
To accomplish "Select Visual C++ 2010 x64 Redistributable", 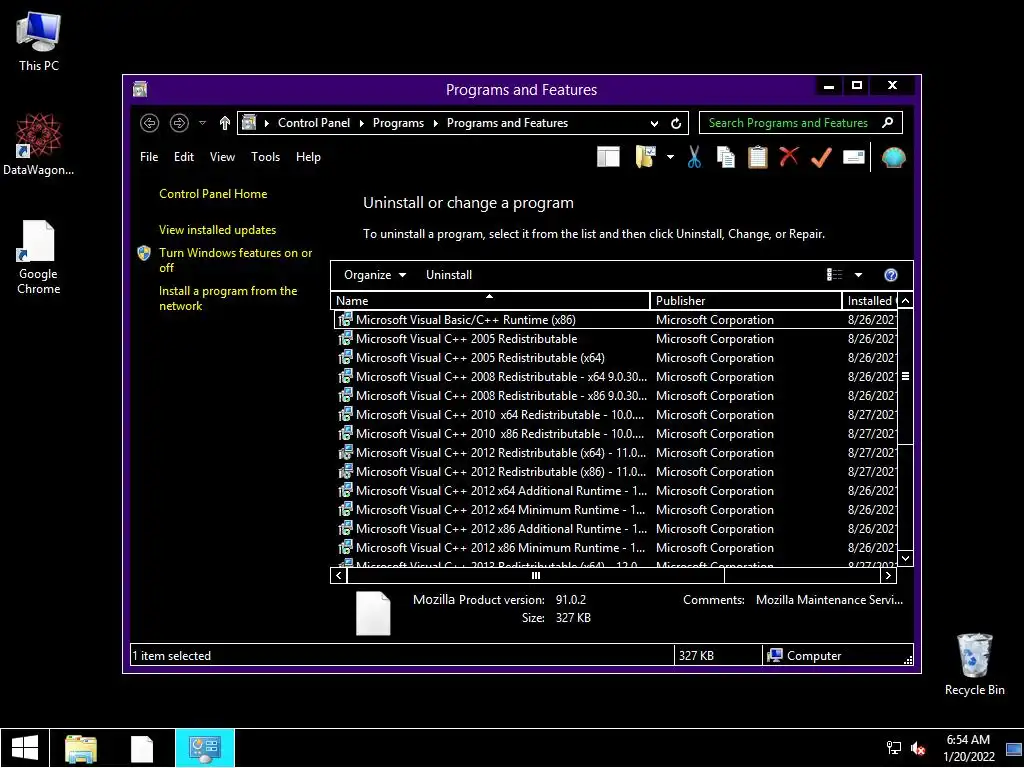I will click(x=615, y=415).
